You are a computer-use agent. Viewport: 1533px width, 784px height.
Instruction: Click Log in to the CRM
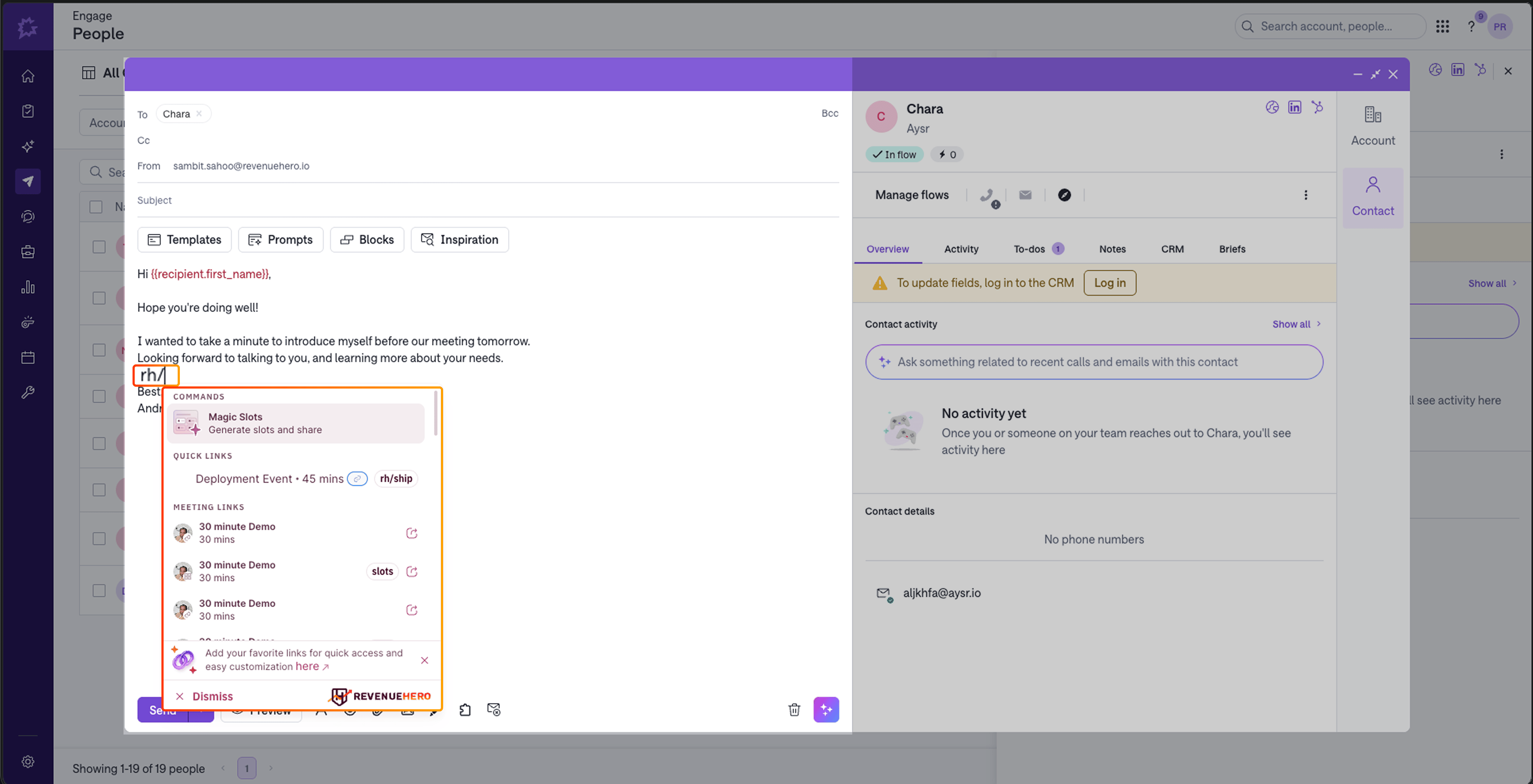(x=1110, y=283)
